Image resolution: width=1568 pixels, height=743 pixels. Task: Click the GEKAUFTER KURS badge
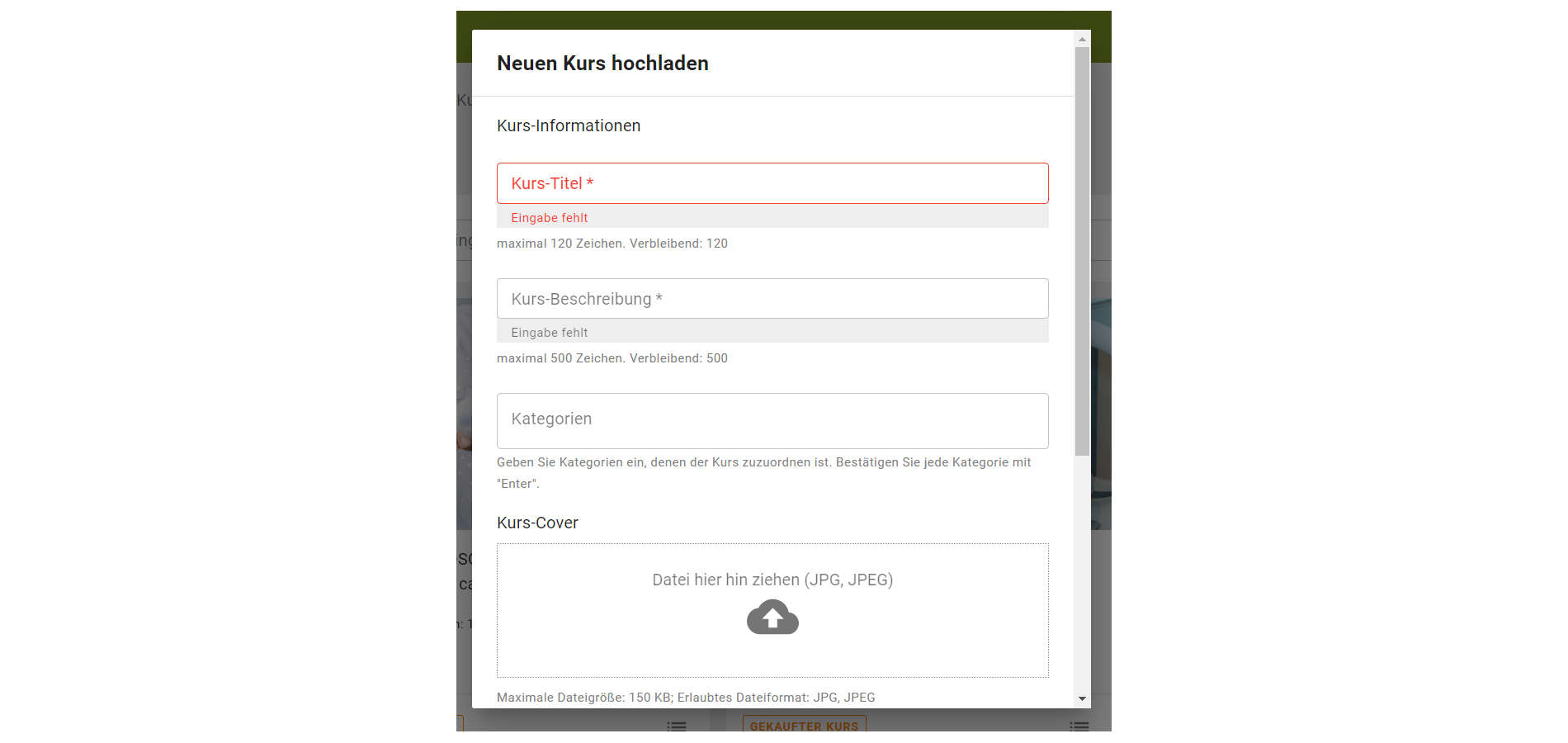pos(804,726)
